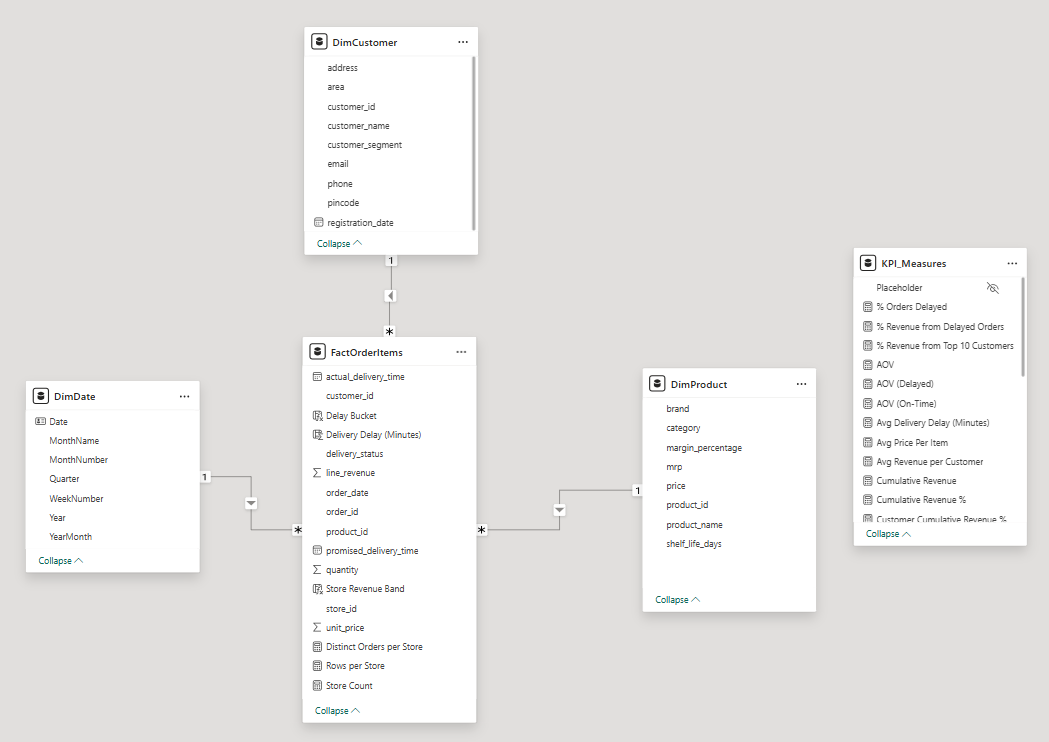Toggle the hidden eye icon beside Placeholder
The image size is (1049, 742).
992,288
